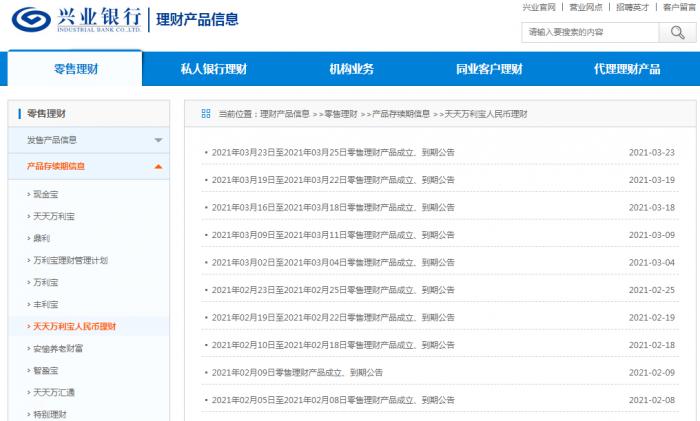700x421 pixels.
Task: Collapse the 产品存续期信息 section arrow
Action: 158,166
